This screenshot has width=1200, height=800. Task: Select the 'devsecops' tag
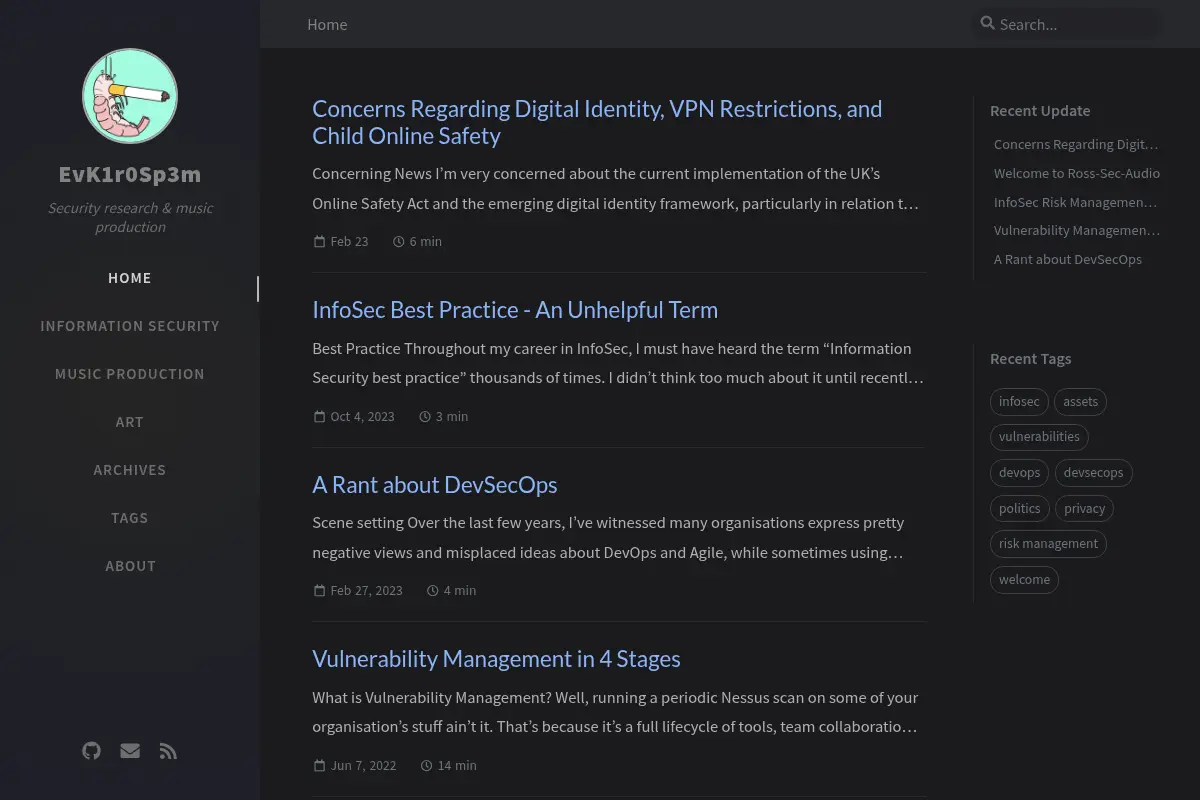(1093, 472)
